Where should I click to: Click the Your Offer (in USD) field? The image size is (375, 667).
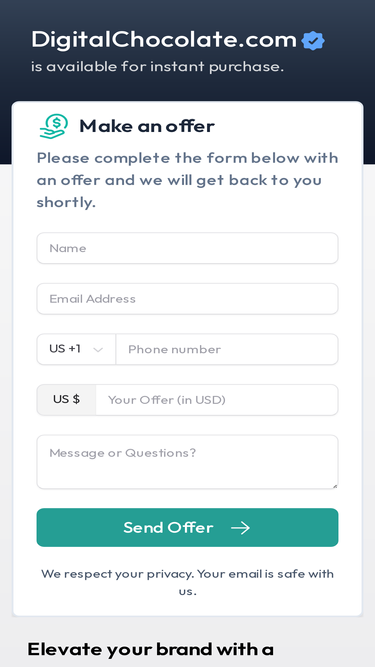point(217,400)
